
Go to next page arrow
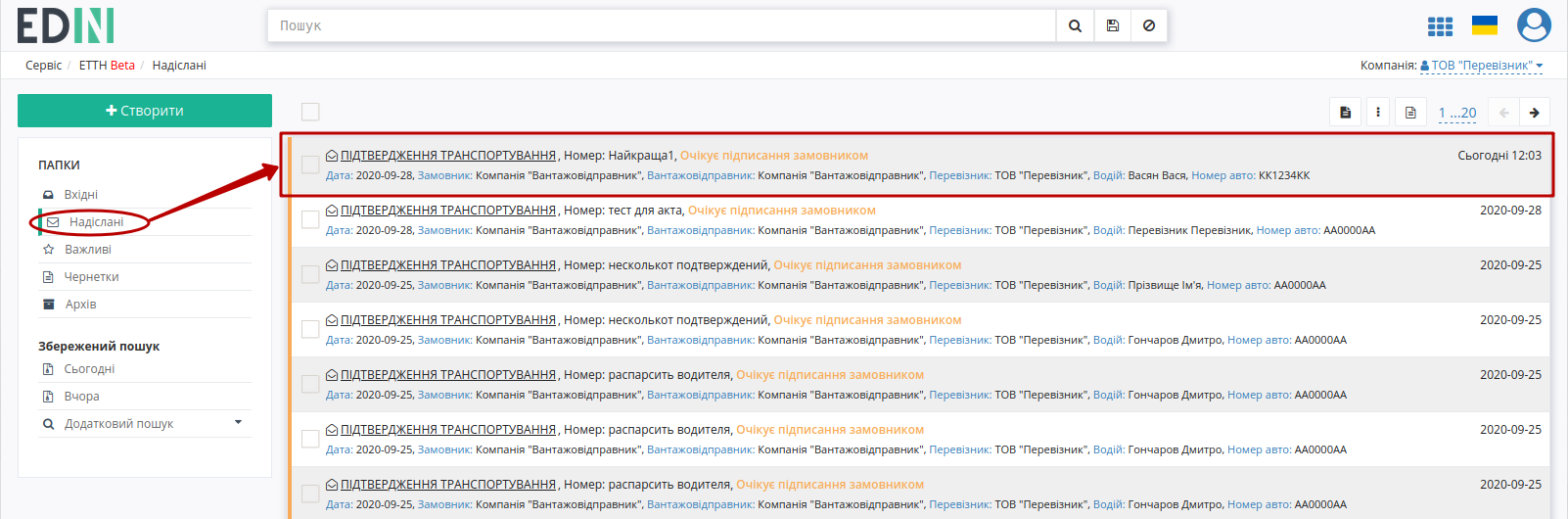pyautogui.click(x=1535, y=113)
